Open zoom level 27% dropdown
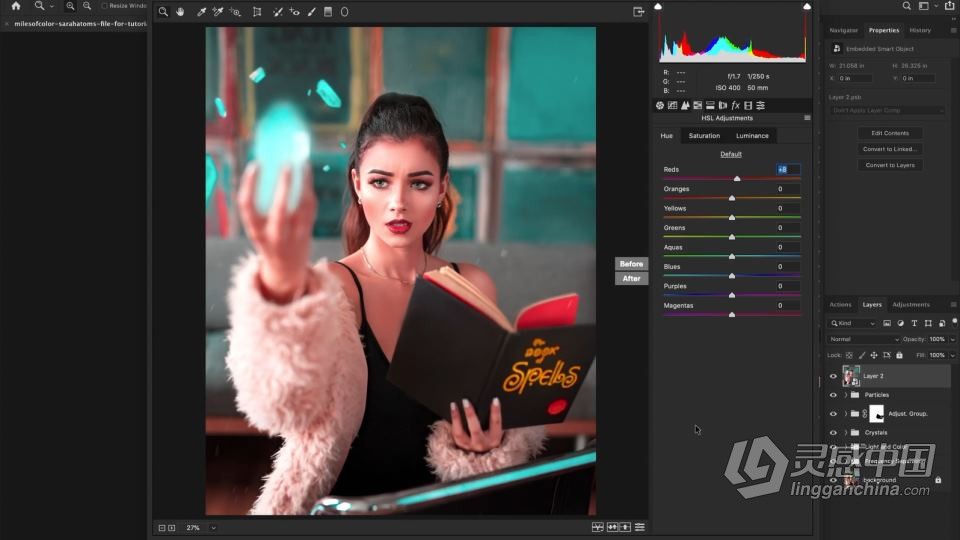 [x=213, y=528]
